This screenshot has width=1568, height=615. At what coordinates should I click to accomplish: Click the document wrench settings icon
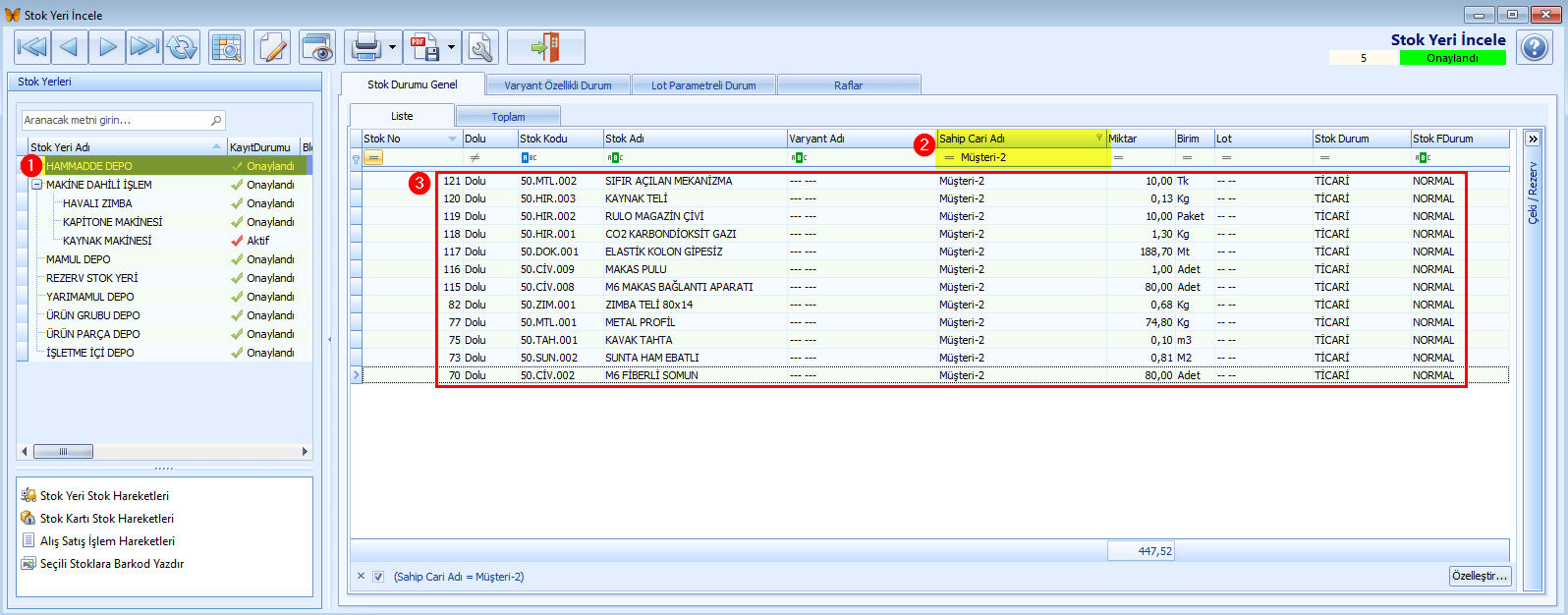click(x=480, y=47)
